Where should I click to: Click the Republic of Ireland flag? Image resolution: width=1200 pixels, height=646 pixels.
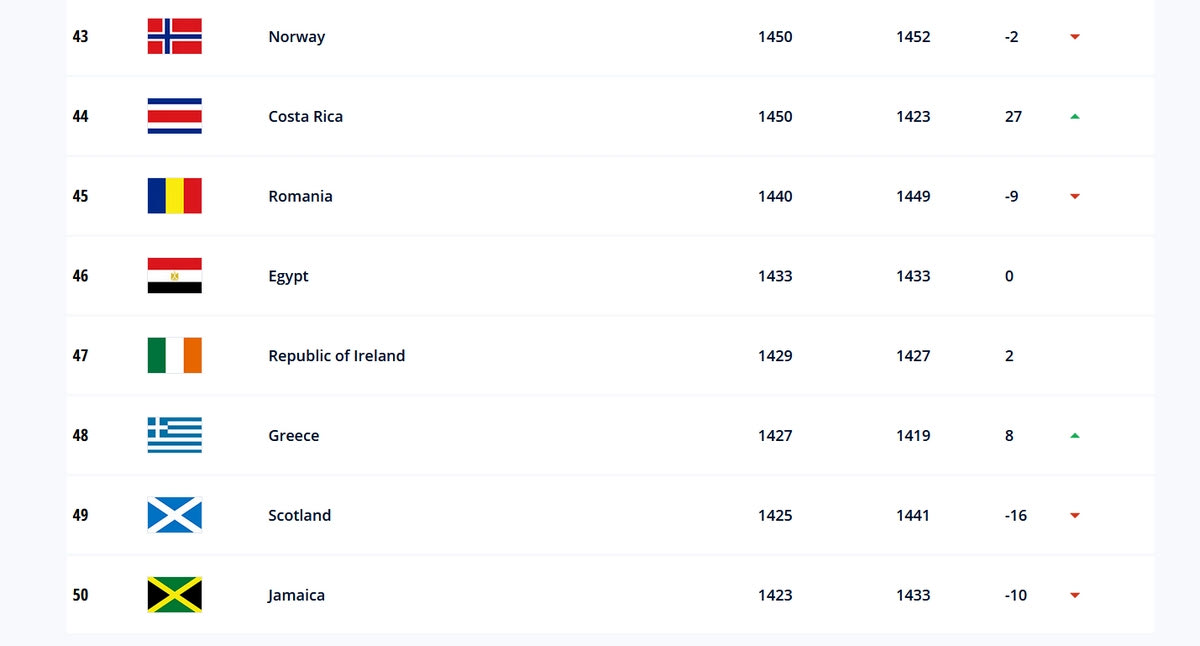coord(175,356)
